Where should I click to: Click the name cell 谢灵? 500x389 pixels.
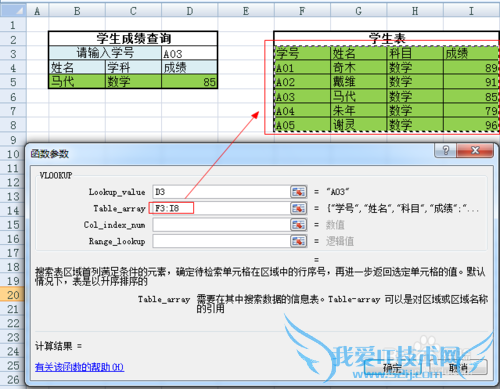coord(359,125)
